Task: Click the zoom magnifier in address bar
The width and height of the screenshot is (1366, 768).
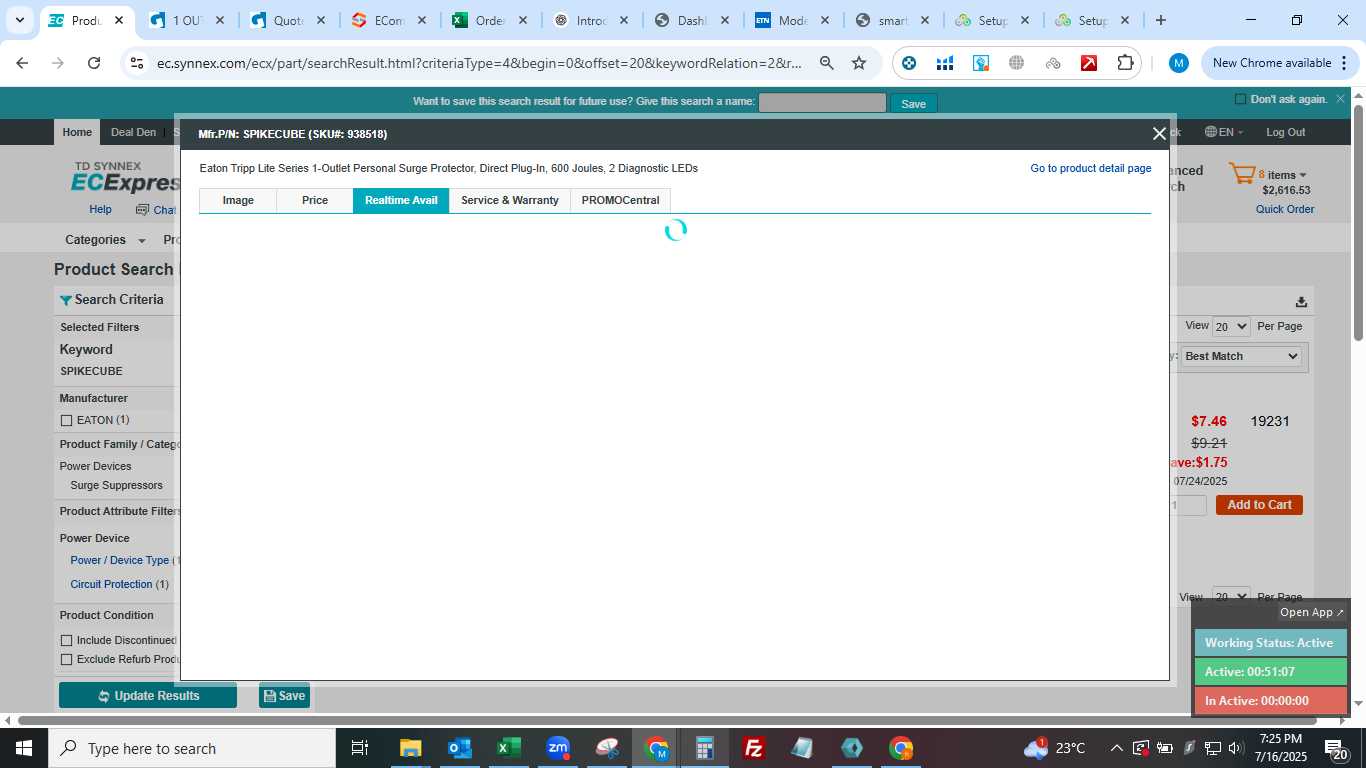Action: point(827,63)
